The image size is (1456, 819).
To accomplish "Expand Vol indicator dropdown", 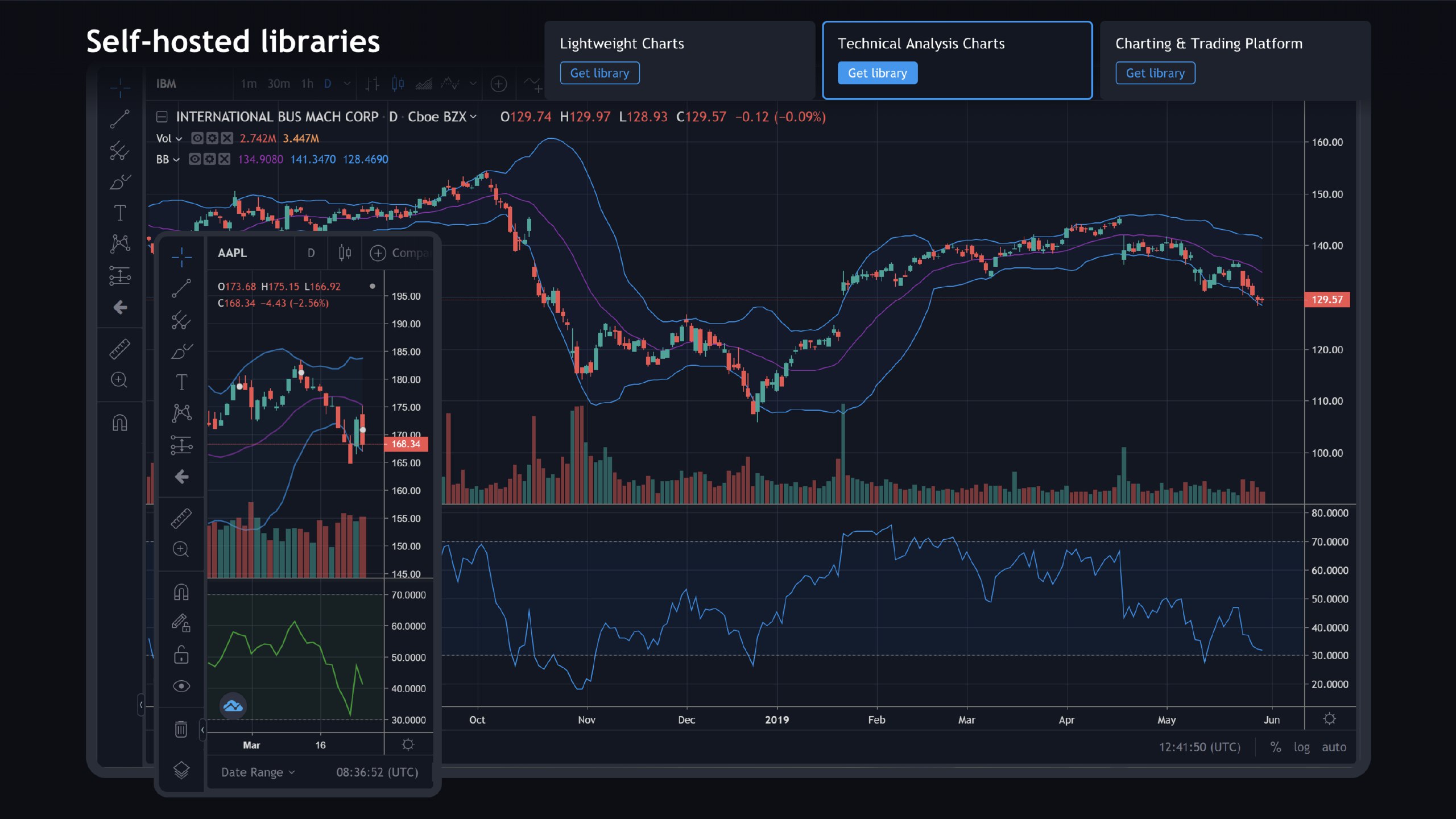I will click(179, 139).
